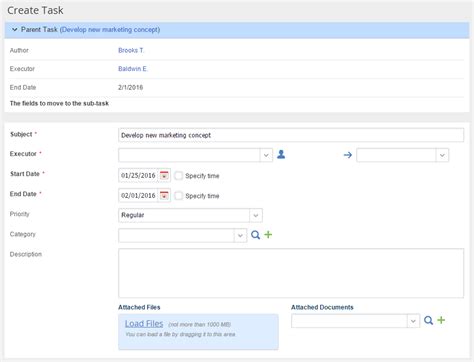The image size is (474, 362).
Task: Click the Category field label
Action: pyautogui.click(x=23, y=234)
